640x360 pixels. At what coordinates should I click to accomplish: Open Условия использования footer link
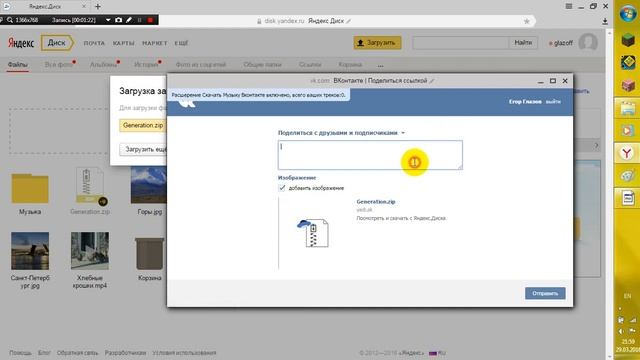(184, 353)
